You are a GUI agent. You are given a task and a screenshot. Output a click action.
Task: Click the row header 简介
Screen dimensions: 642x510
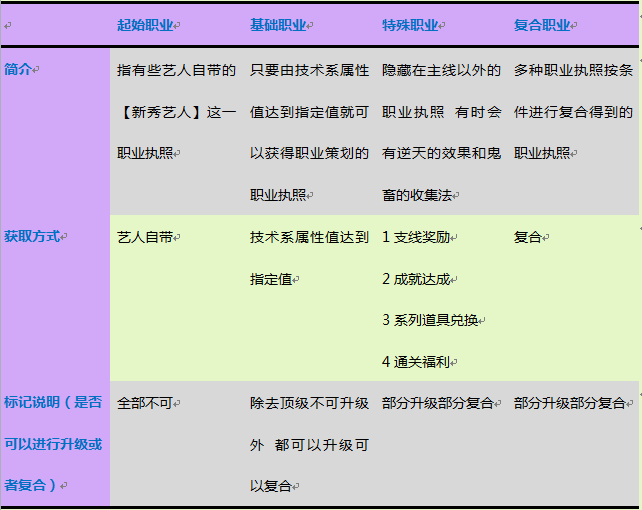tap(18, 69)
